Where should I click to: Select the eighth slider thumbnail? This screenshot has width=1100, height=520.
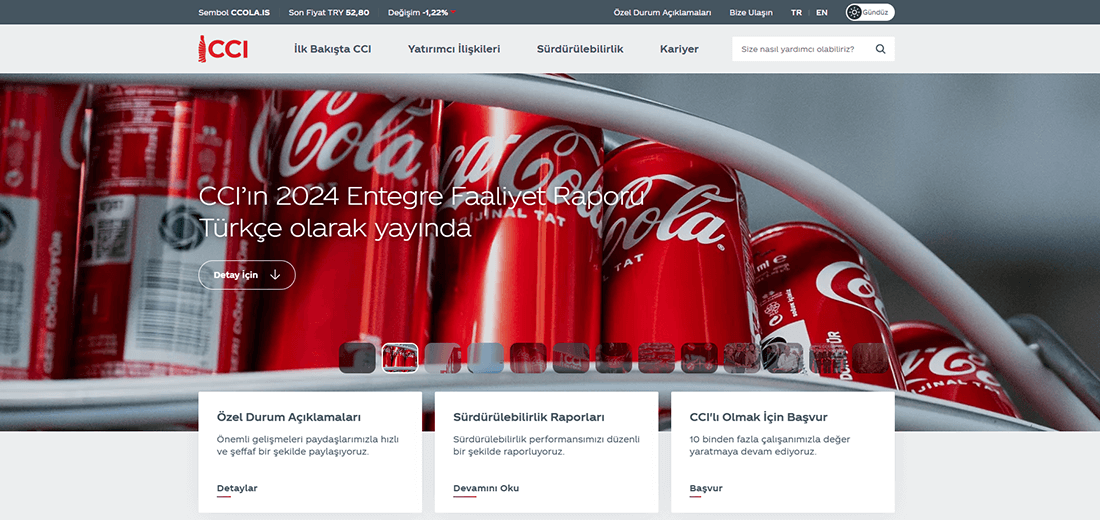click(657, 358)
